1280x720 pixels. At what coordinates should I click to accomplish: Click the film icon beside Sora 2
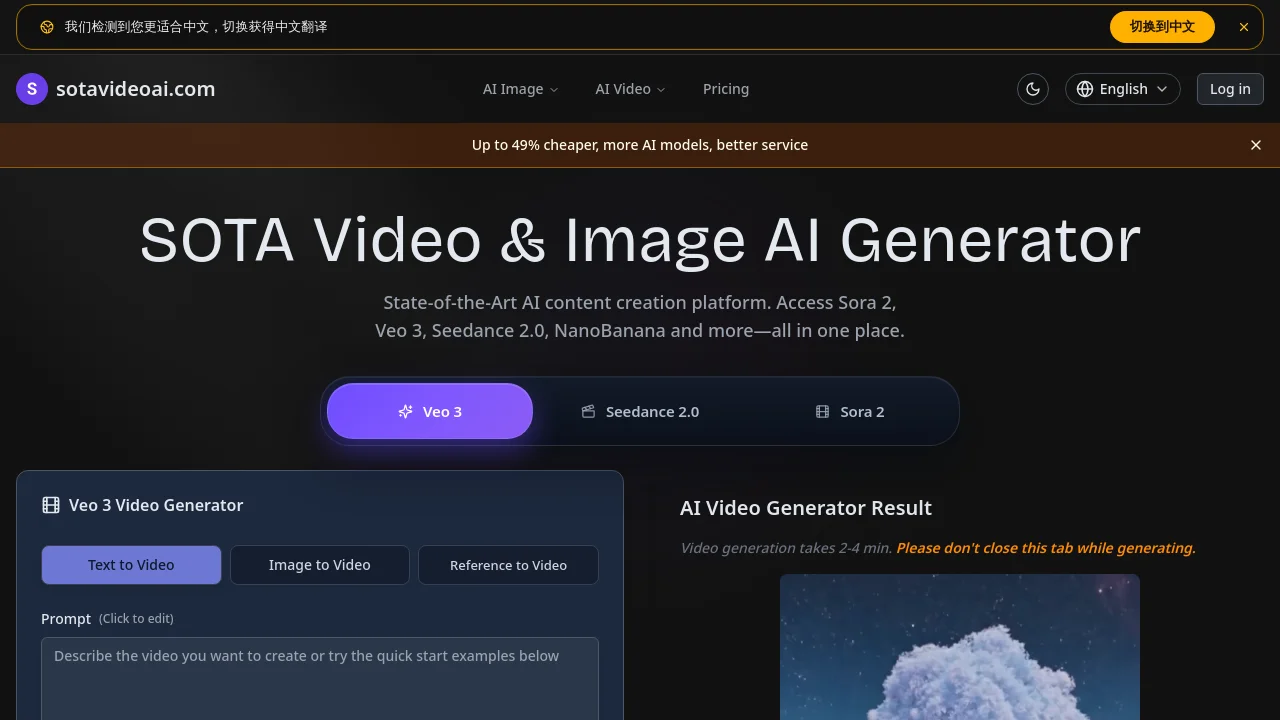(822, 411)
